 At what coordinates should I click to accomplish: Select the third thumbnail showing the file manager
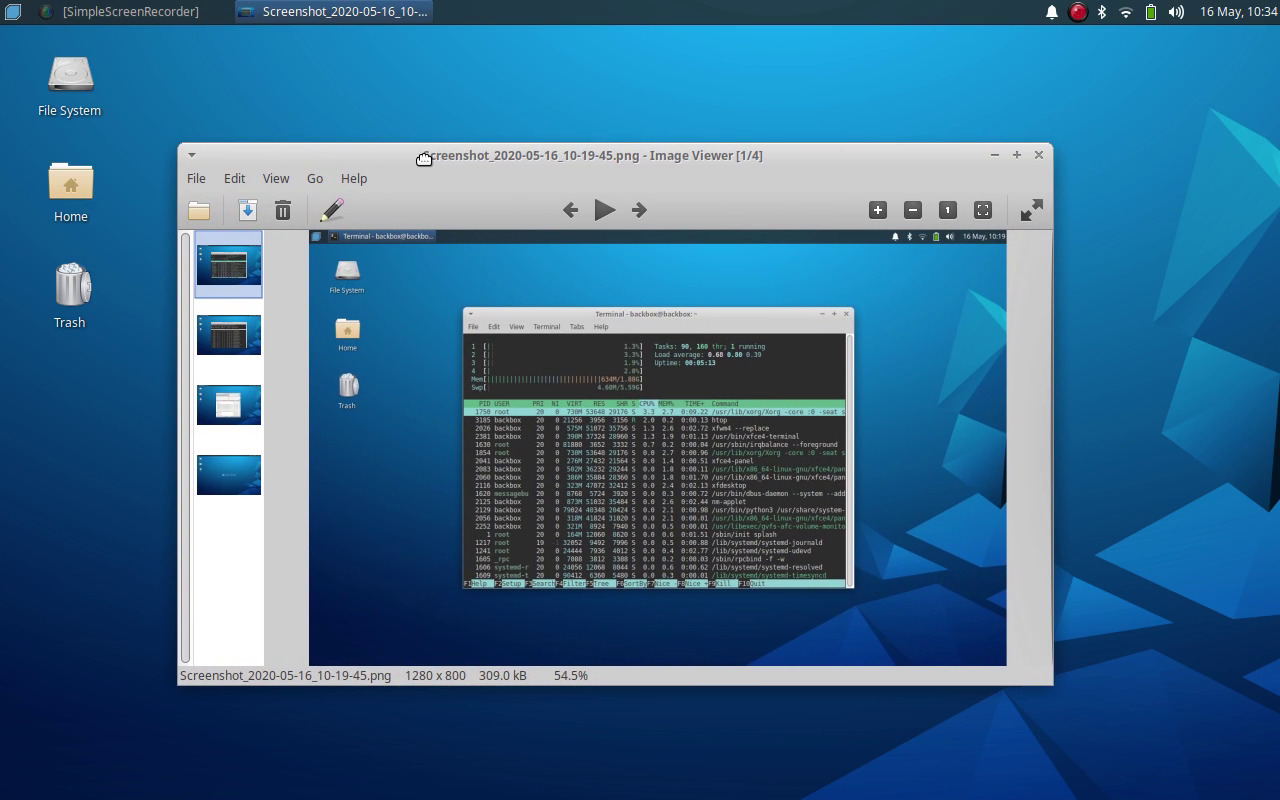click(x=228, y=404)
